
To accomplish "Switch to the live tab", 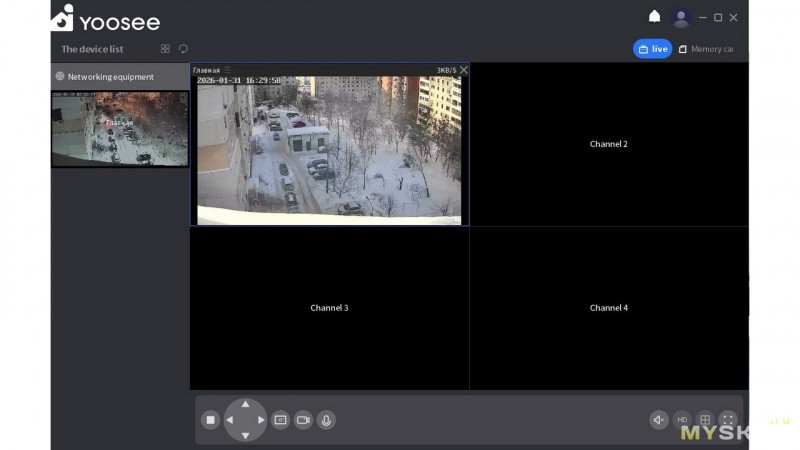I will pyautogui.click(x=653, y=49).
